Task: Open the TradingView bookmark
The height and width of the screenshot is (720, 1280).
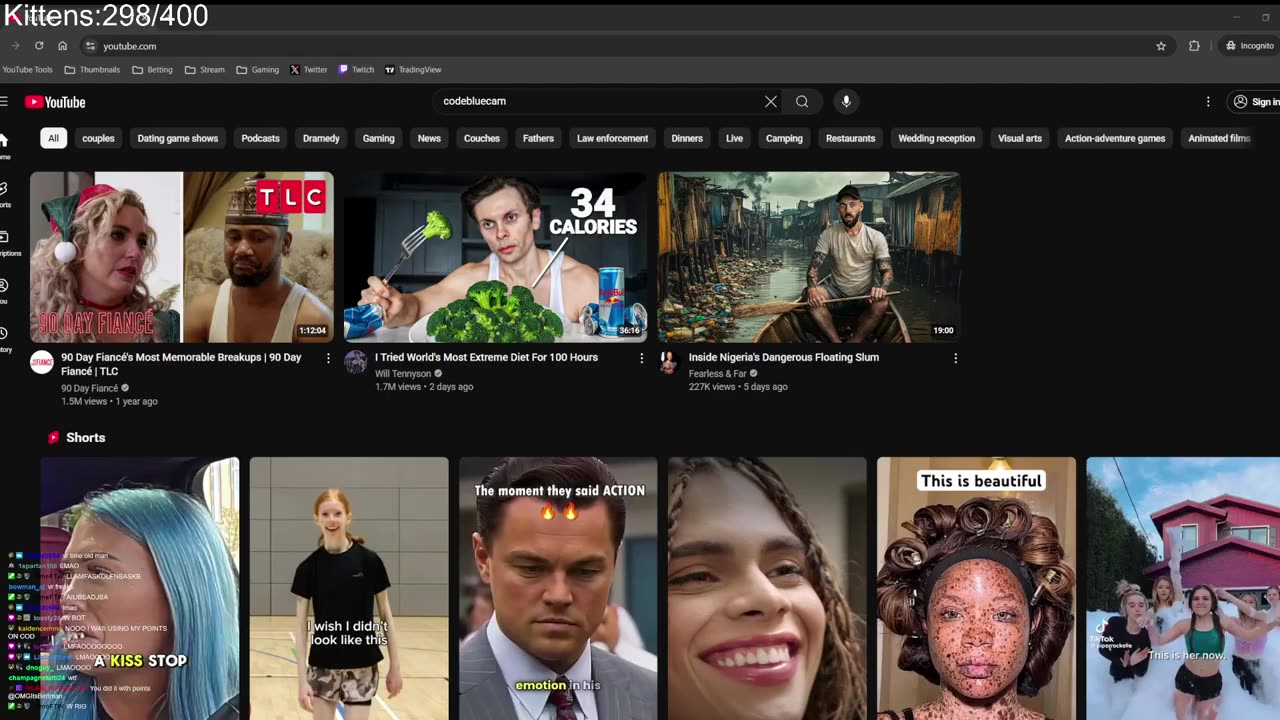Action: (x=413, y=70)
